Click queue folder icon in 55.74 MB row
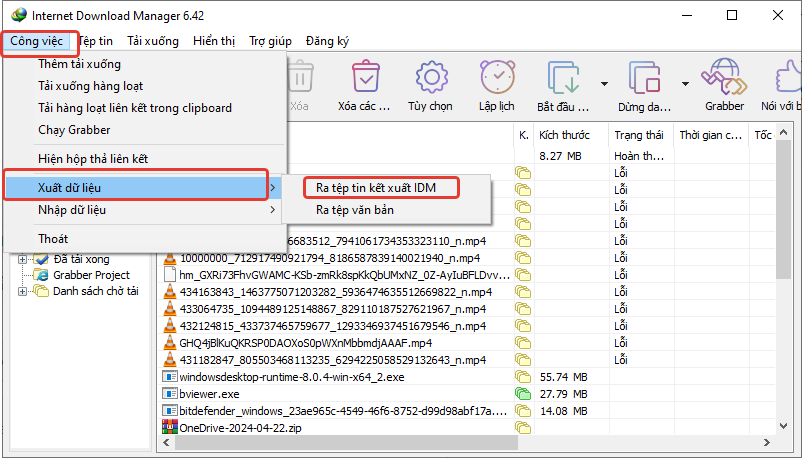 [523, 377]
